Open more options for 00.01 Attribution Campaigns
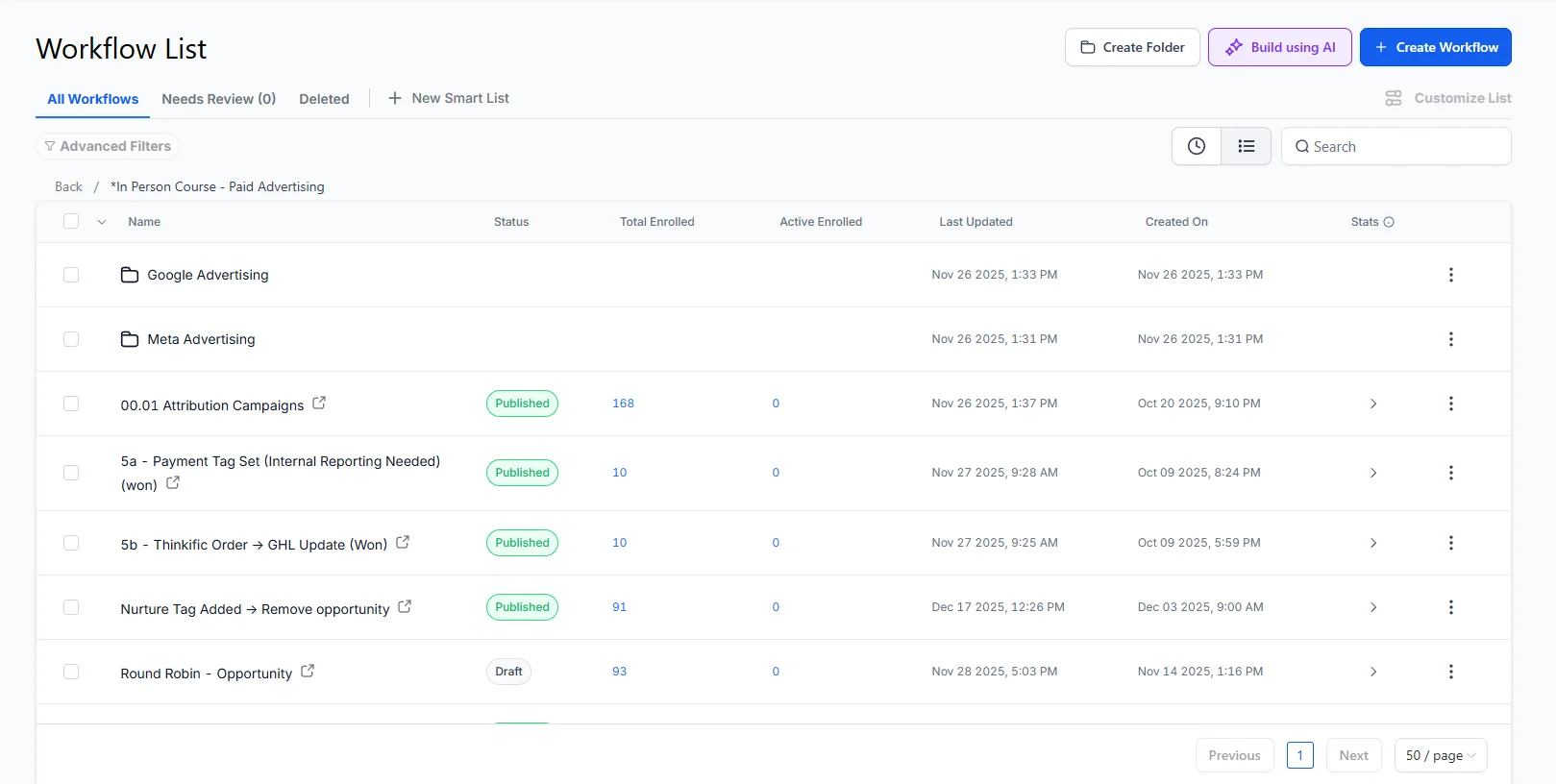Screen dimensions: 1556x784 point(1451,404)
